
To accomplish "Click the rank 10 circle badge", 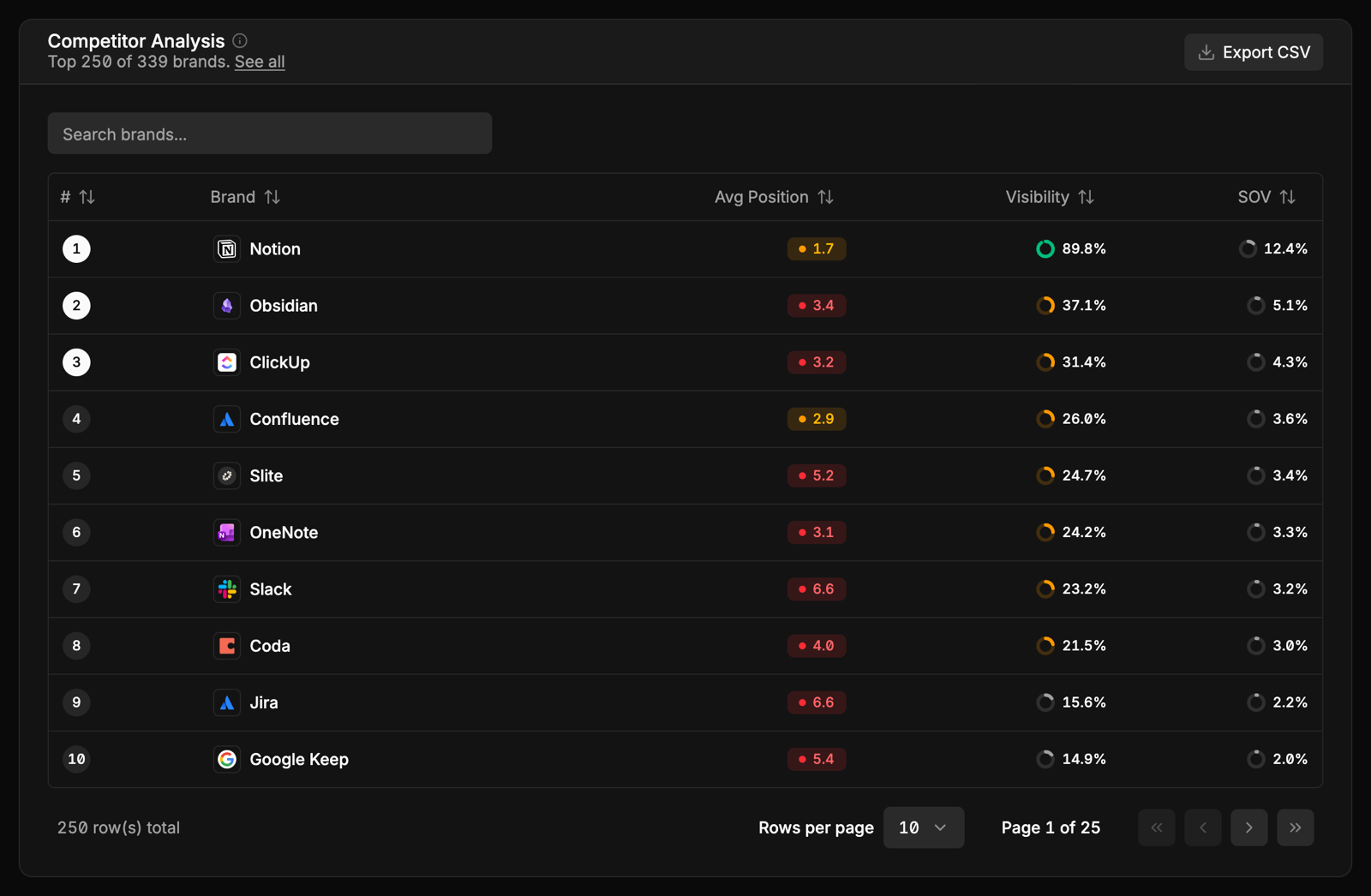I will coord(76,759).
